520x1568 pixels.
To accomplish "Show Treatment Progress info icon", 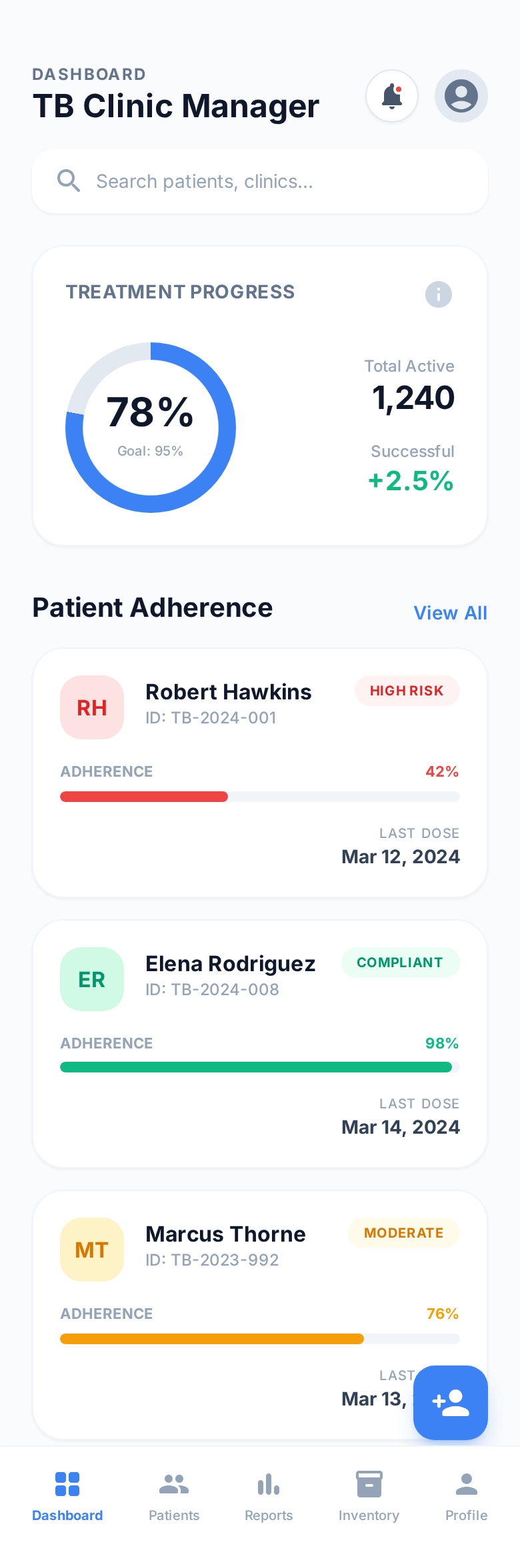I will click(x=439, y=294).
